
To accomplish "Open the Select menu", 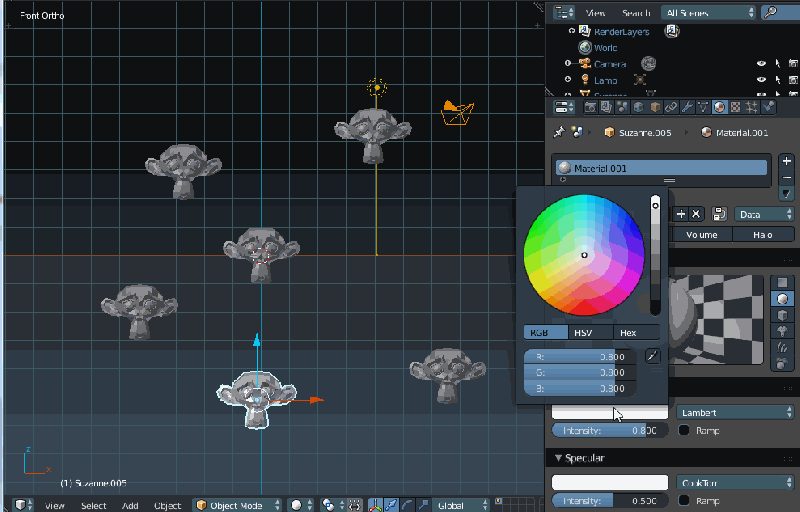I will click(94, 505).
